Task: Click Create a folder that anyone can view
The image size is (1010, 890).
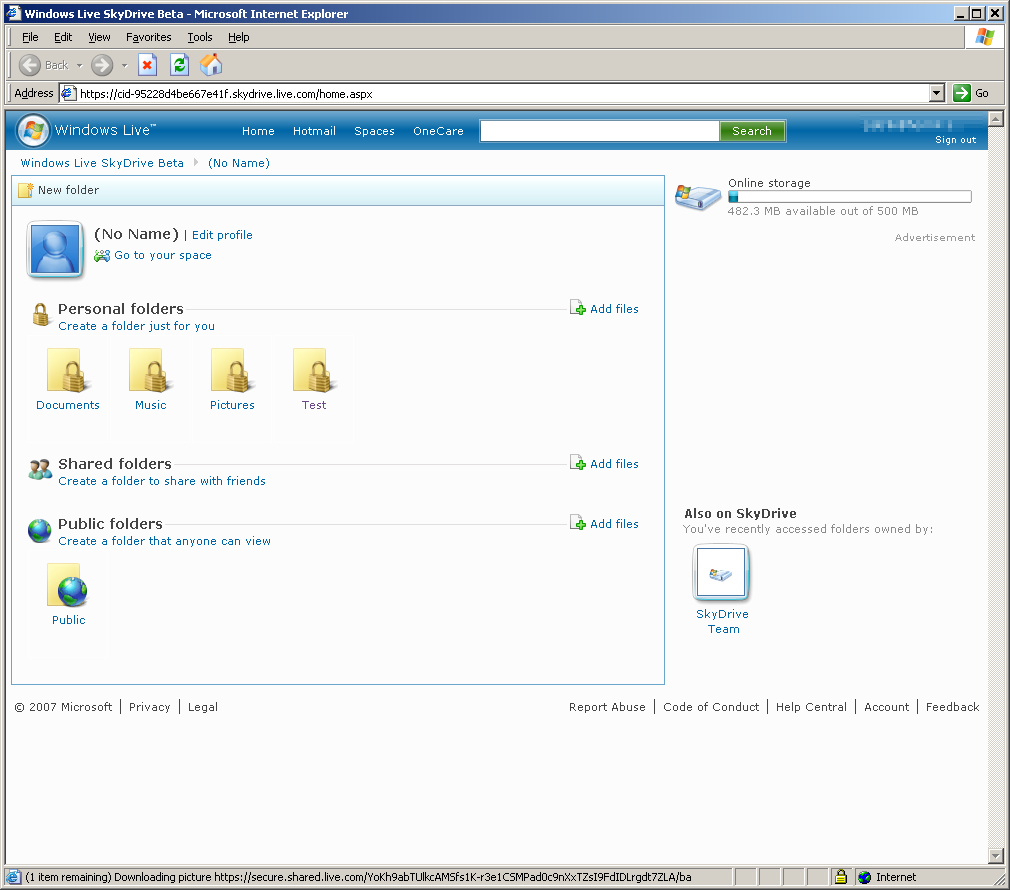Action: click(x=164, y=541)
